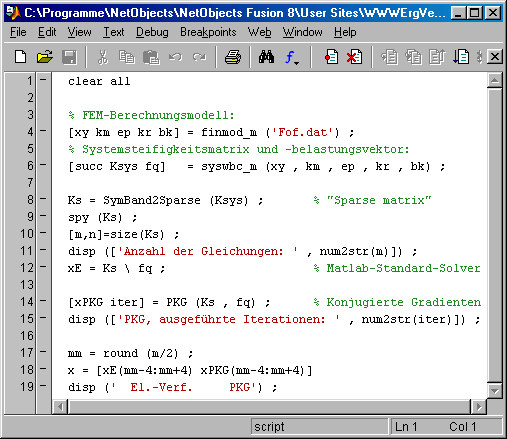Toggle breakpoint dash on line 15
This screenshot has width=507, height=439.
click(x=43, y=318)
